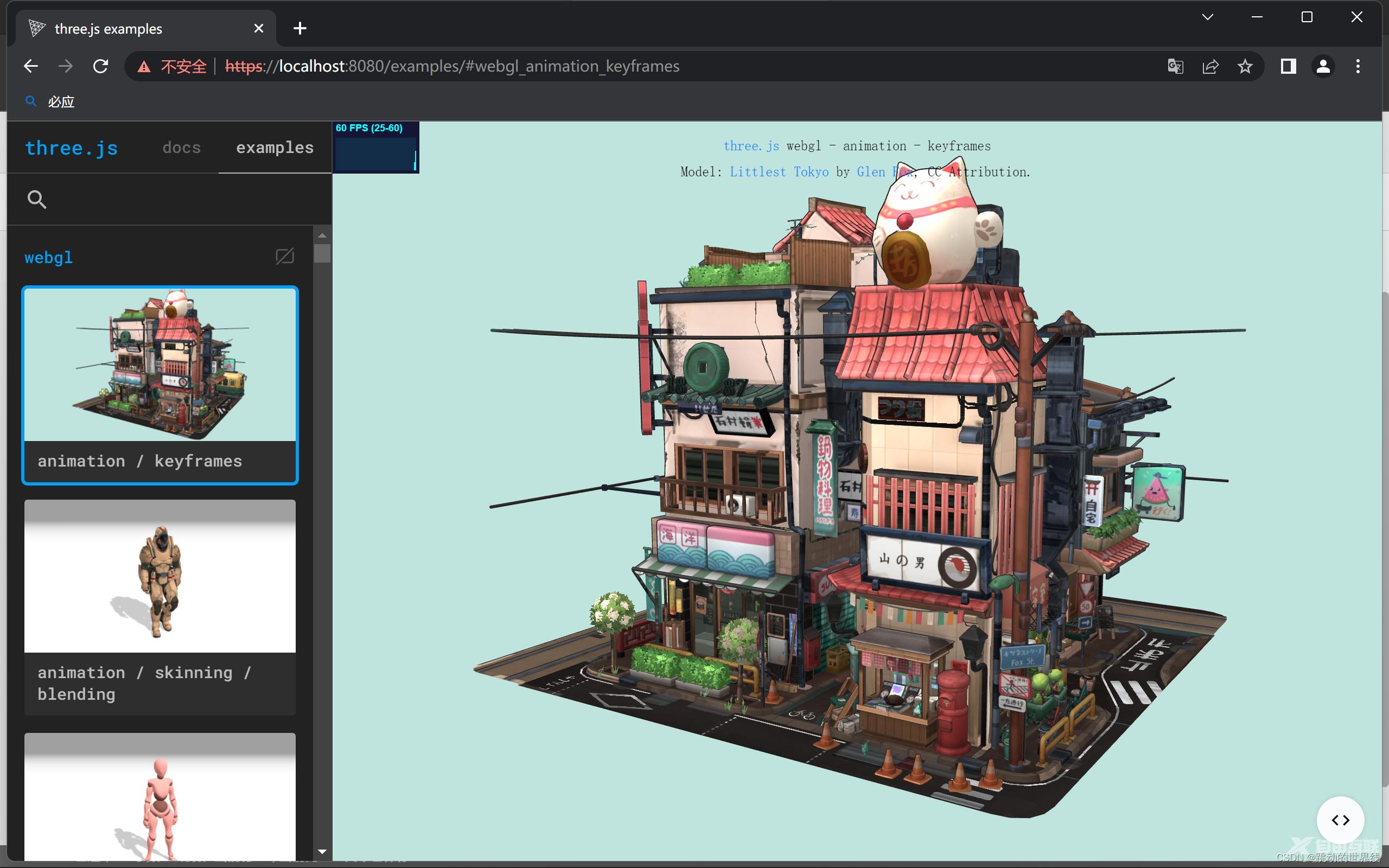Click the sidebar scrollbar up arrow
This screenshot has width=1389, height=868.
(322, 235)
